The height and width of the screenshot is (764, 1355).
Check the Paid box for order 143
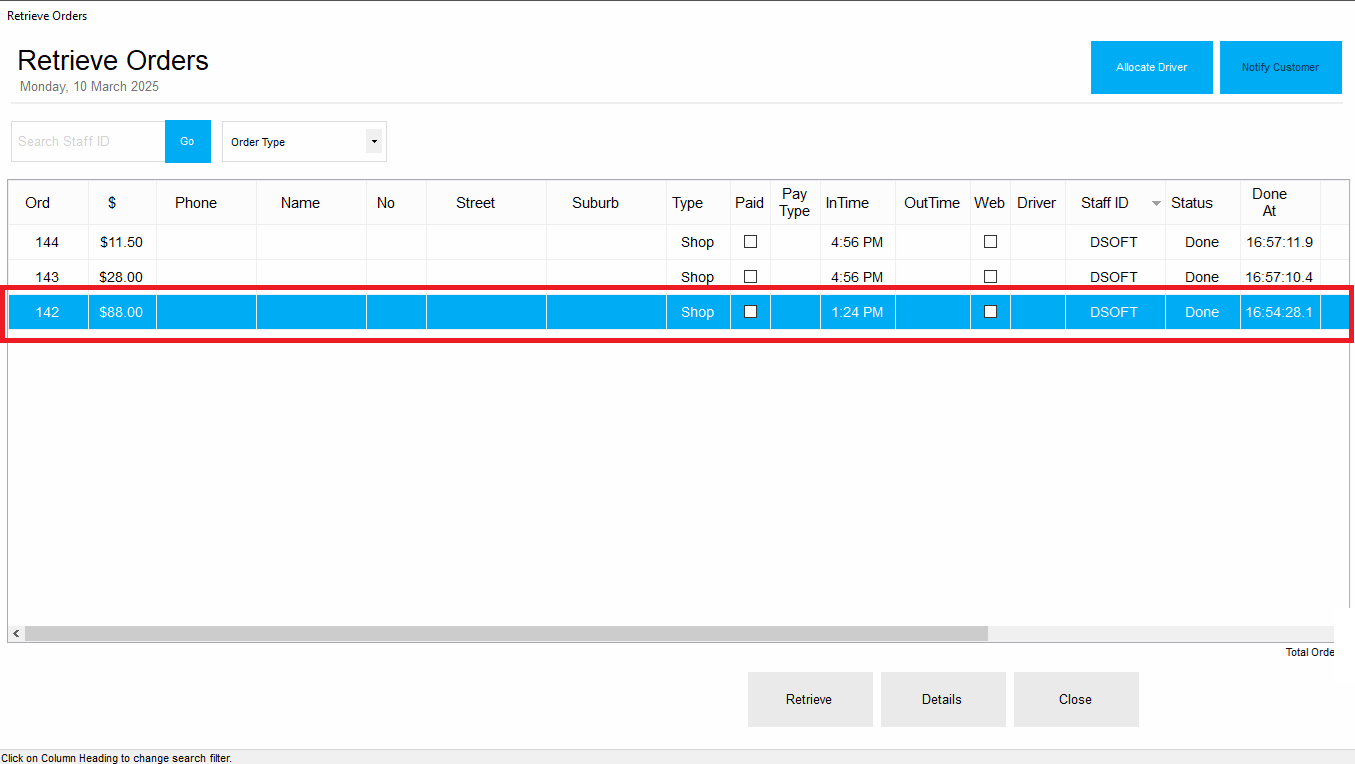[750, 276]
